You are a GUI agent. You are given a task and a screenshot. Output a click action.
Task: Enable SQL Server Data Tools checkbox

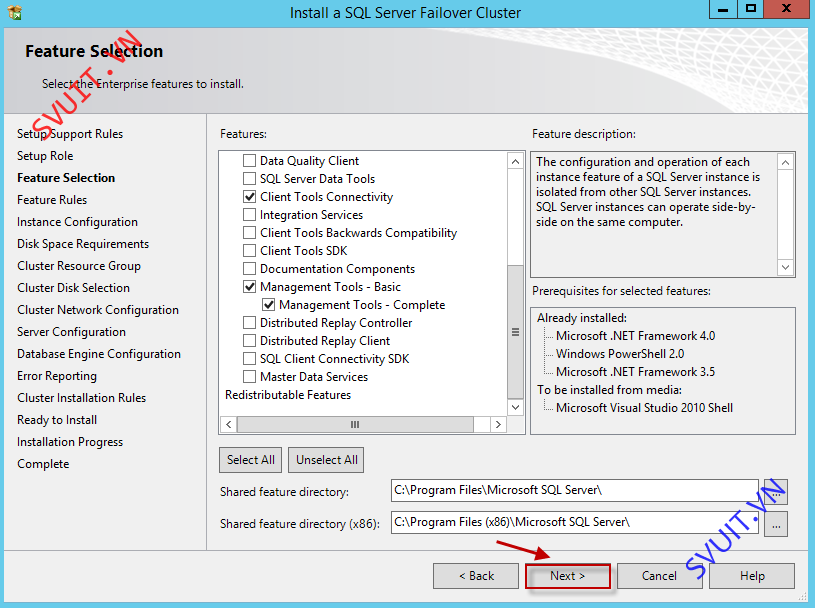pos(249,179)
